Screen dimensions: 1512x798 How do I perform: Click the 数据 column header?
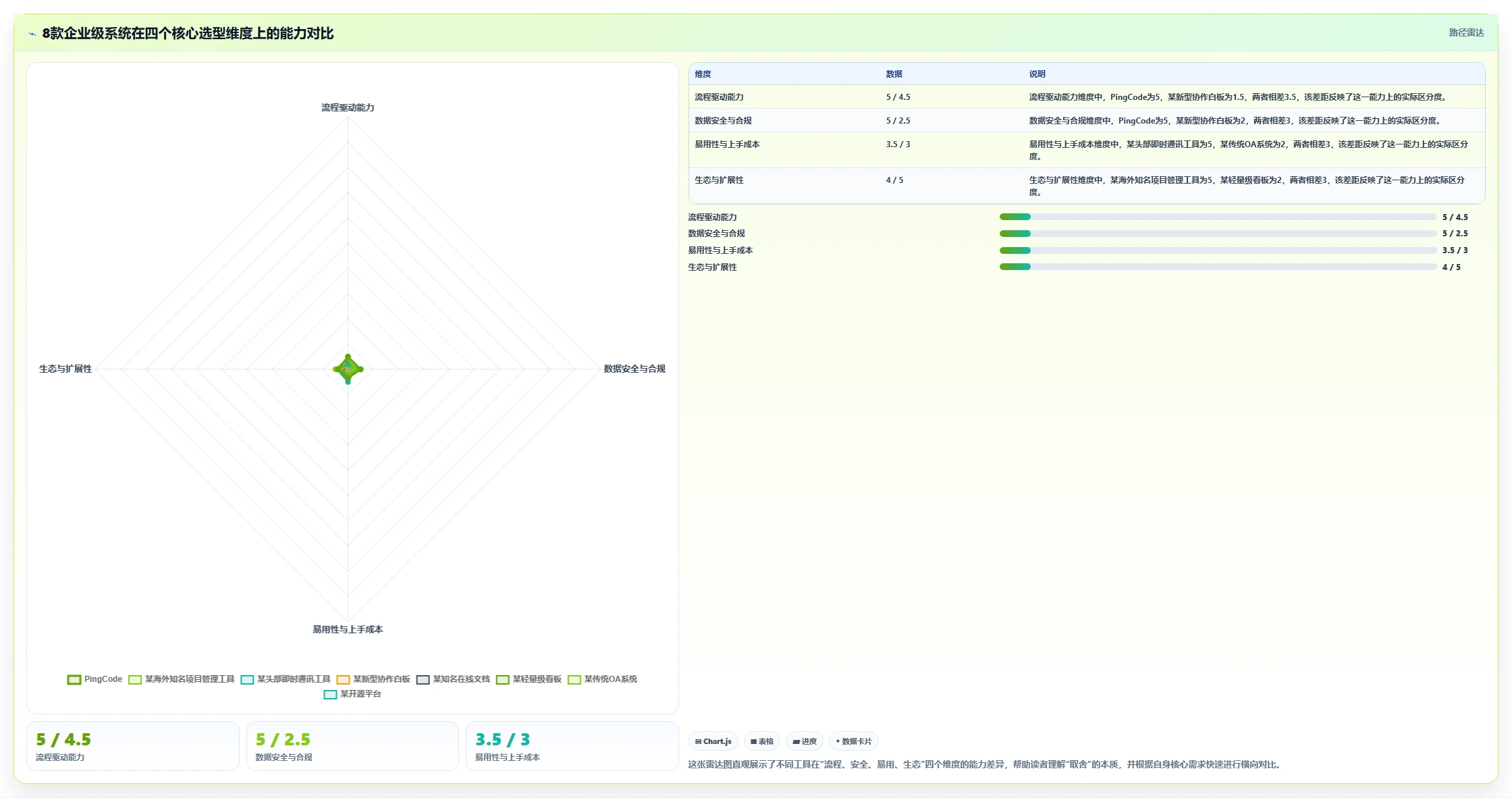pos(894,74)
